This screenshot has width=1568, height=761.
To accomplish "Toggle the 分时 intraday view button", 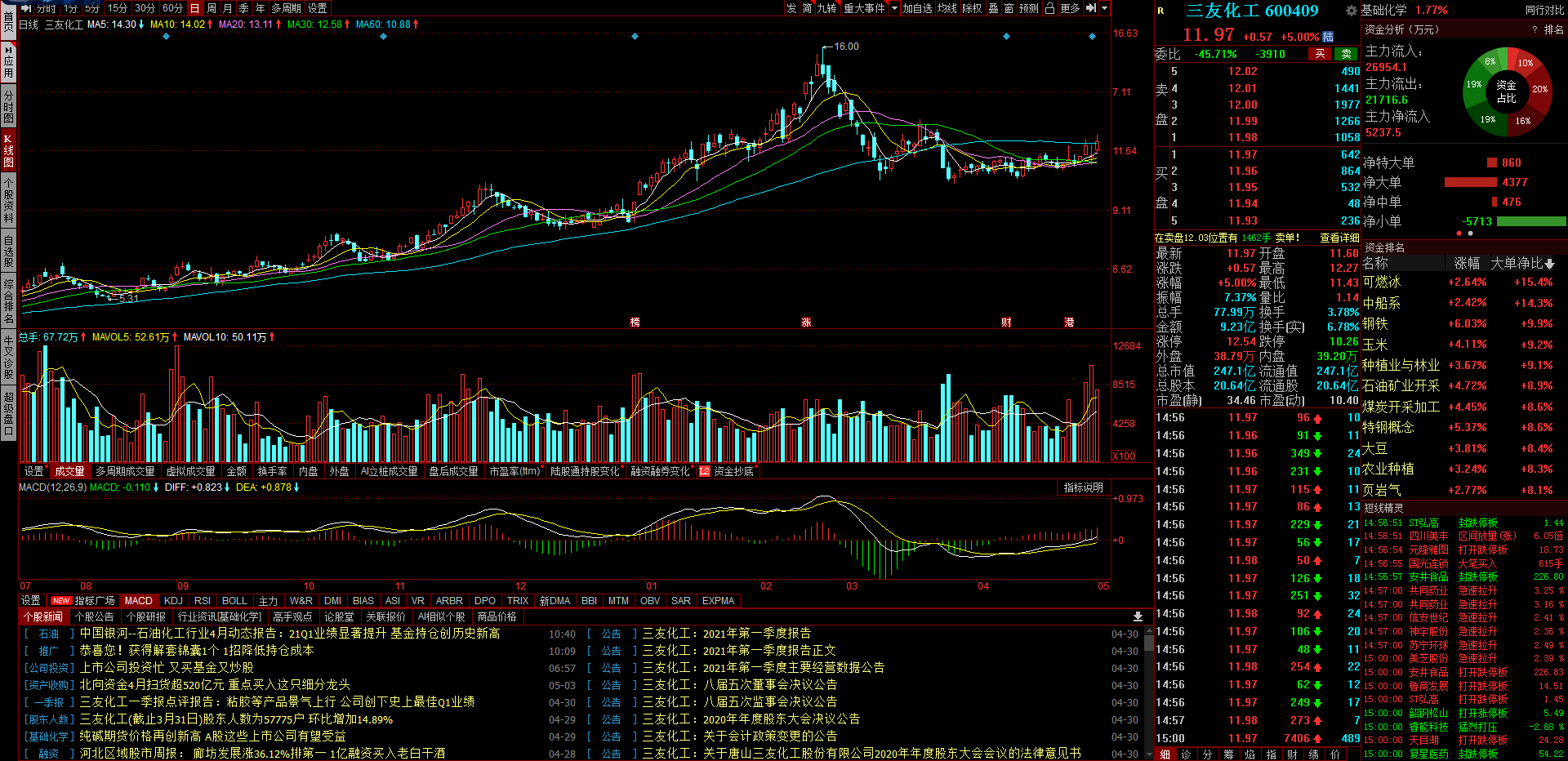I will pyautogui.click(x=47, y=8).
